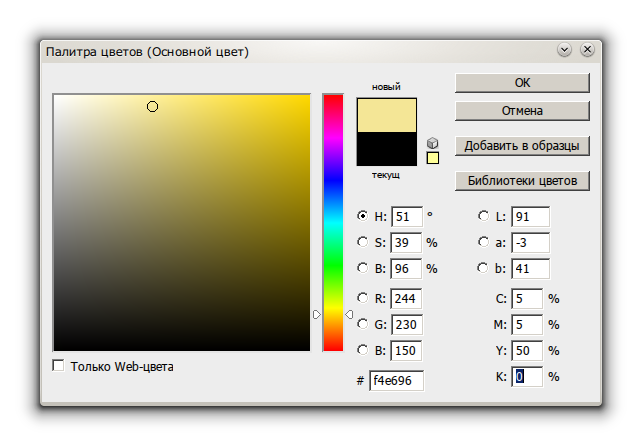Select the R red radio button
The width and height of the screenshot is (642, 446).
click(362, 297)
